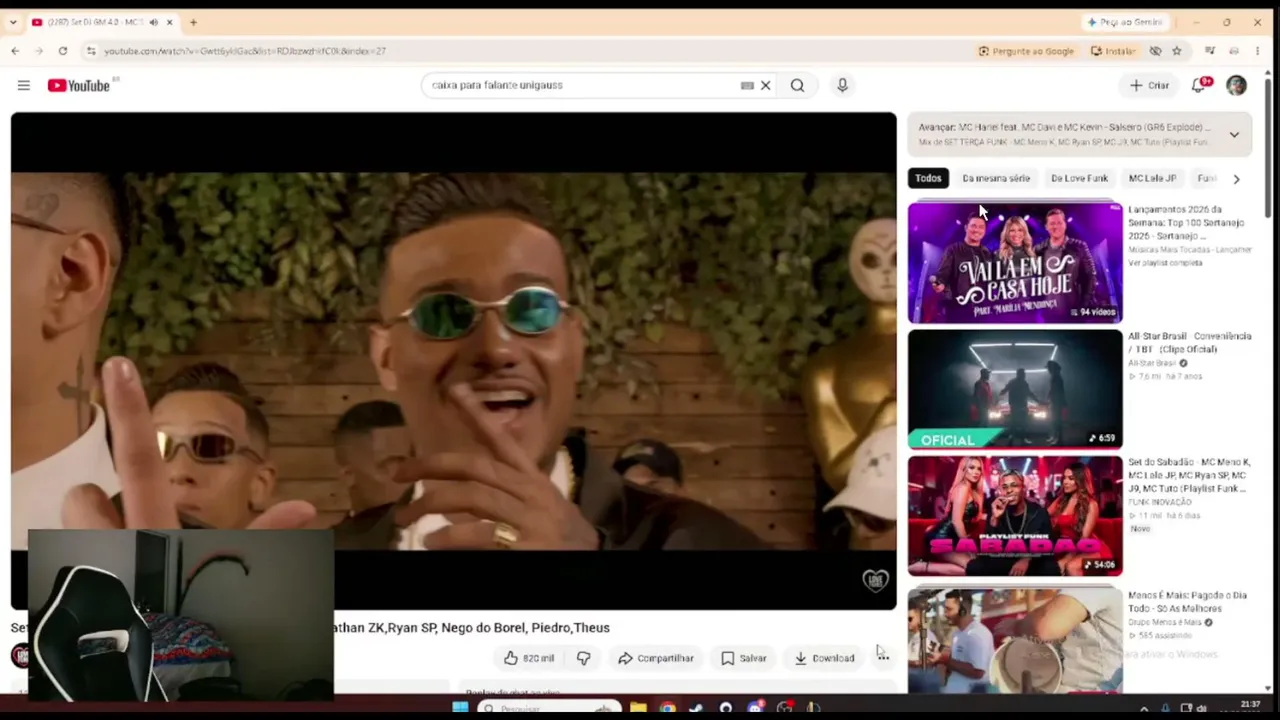Open the YouTube guide hamburger menu
Image resolution: width=1280 pixels, height=720 pixels.
[24, 85]
